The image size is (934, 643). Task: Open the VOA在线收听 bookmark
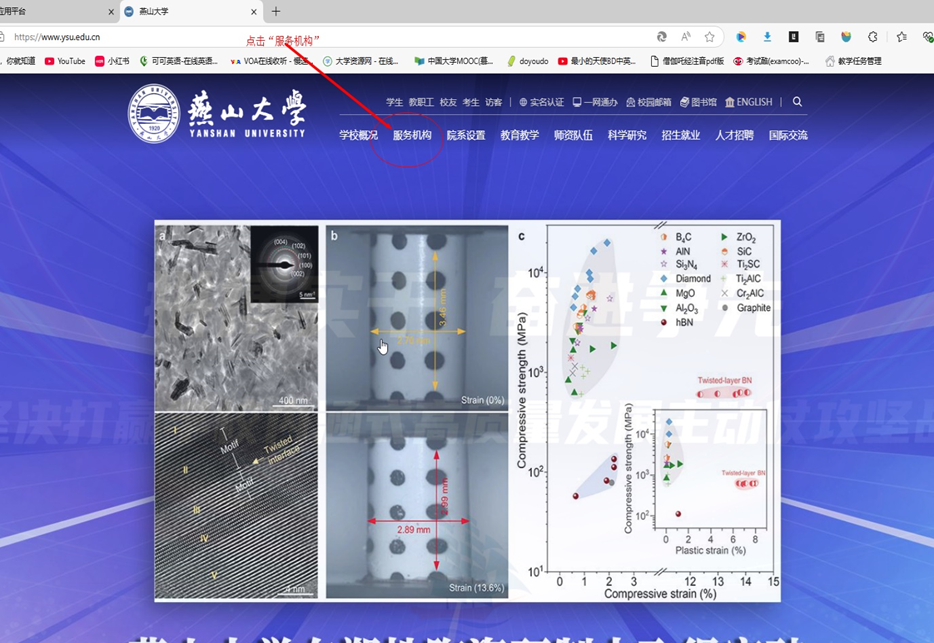pos(272,61)
